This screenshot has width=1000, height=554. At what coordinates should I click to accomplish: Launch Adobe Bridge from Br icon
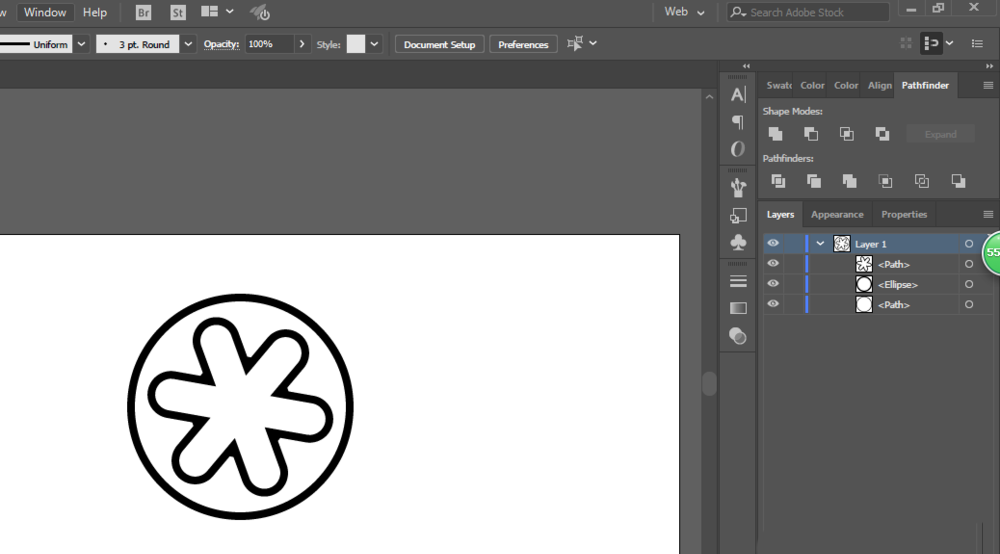(144, 13)
